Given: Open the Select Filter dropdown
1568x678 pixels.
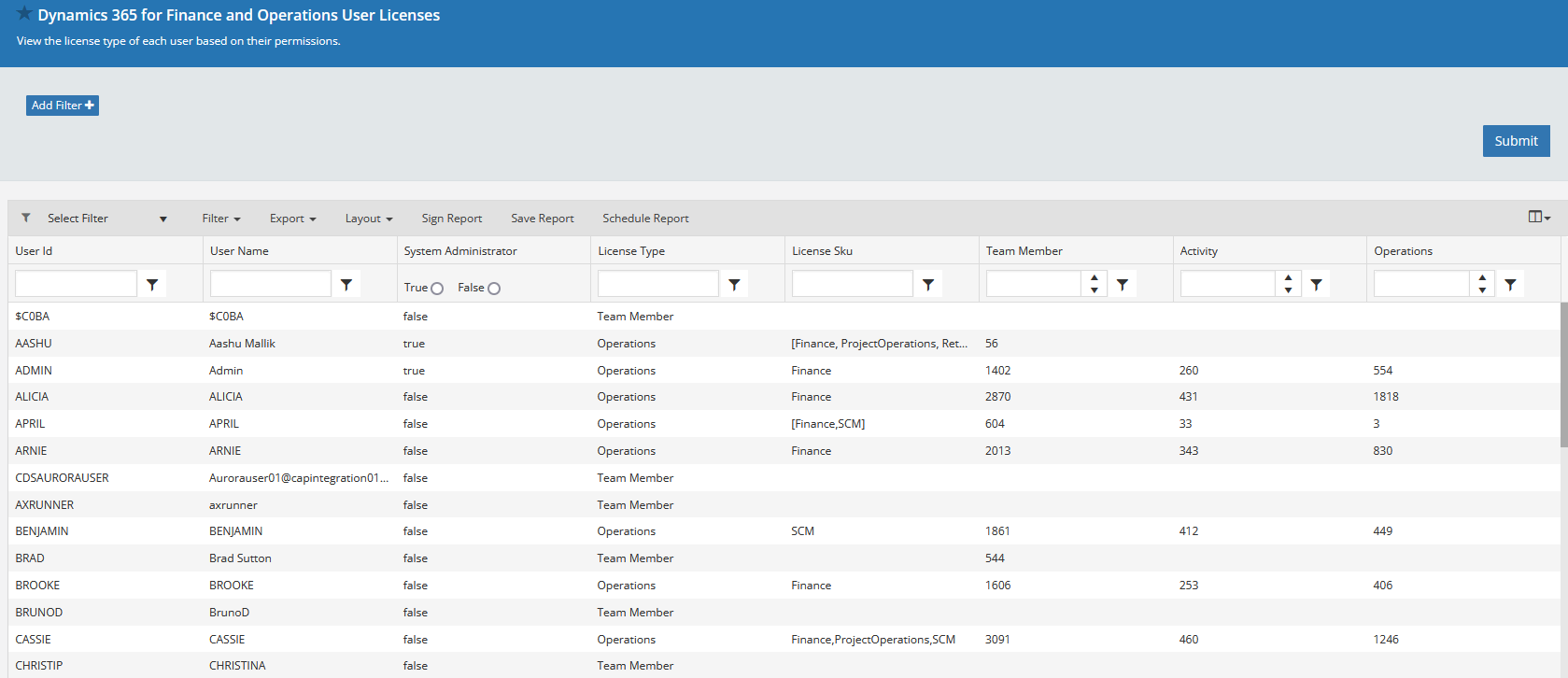Looking at the screenshot, I should [106, 219].
